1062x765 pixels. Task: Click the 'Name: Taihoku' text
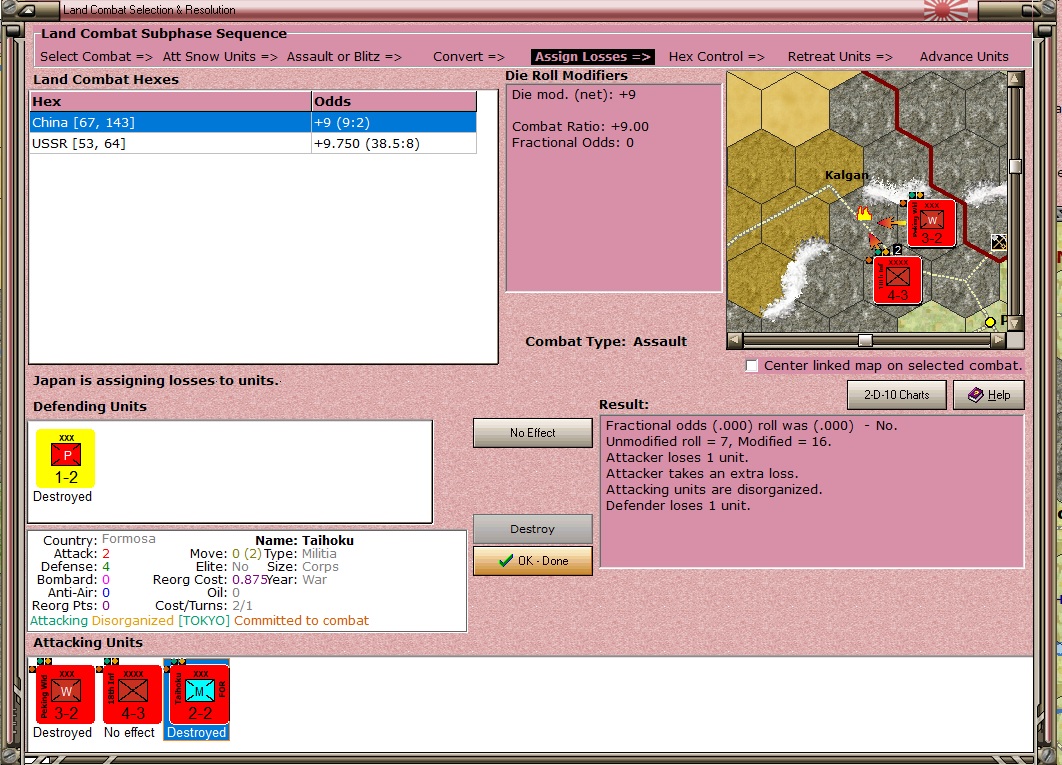304,541
